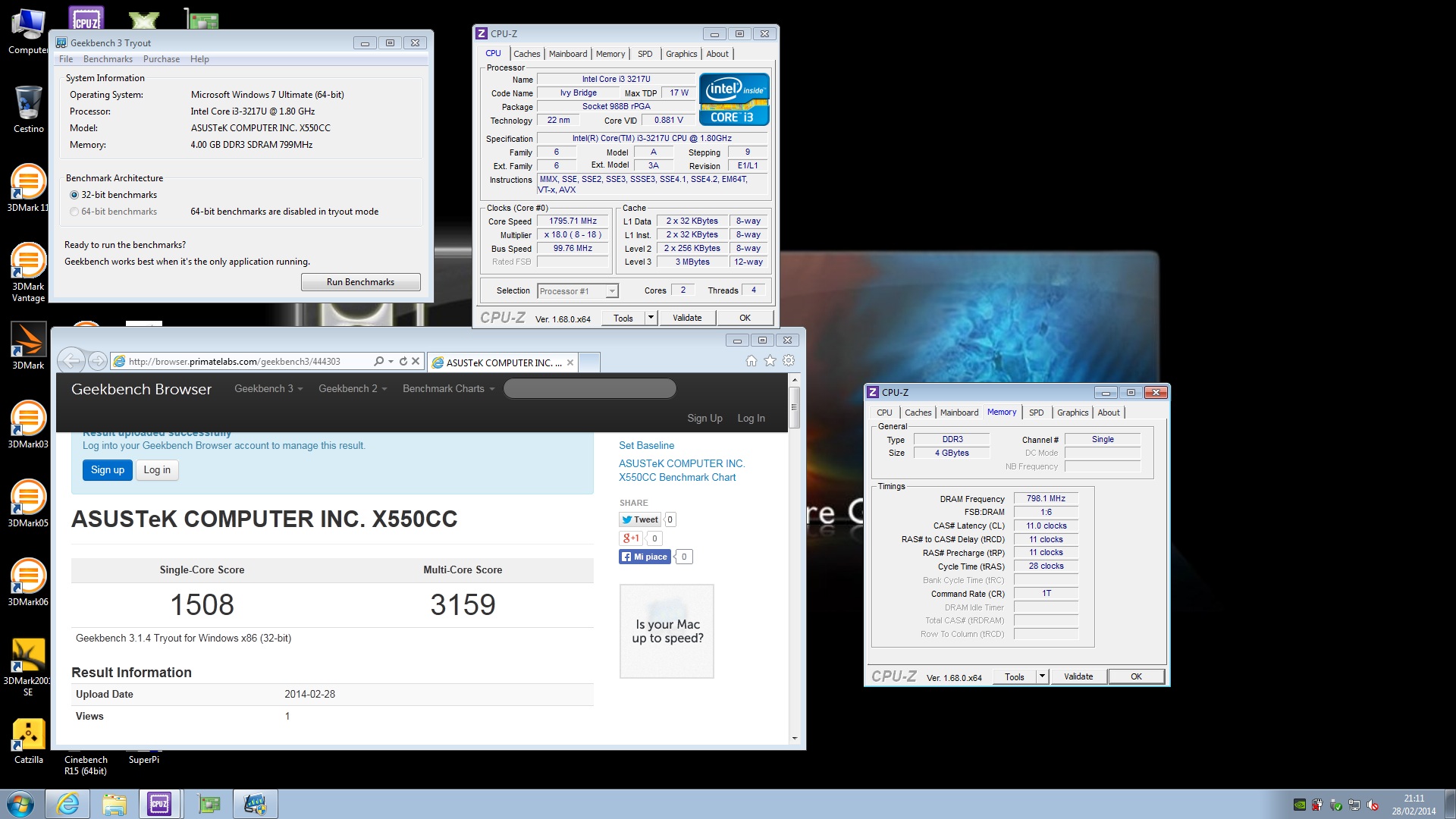
Task: Click the Log in button beside Sign up
Action: (x=157, y=470)
